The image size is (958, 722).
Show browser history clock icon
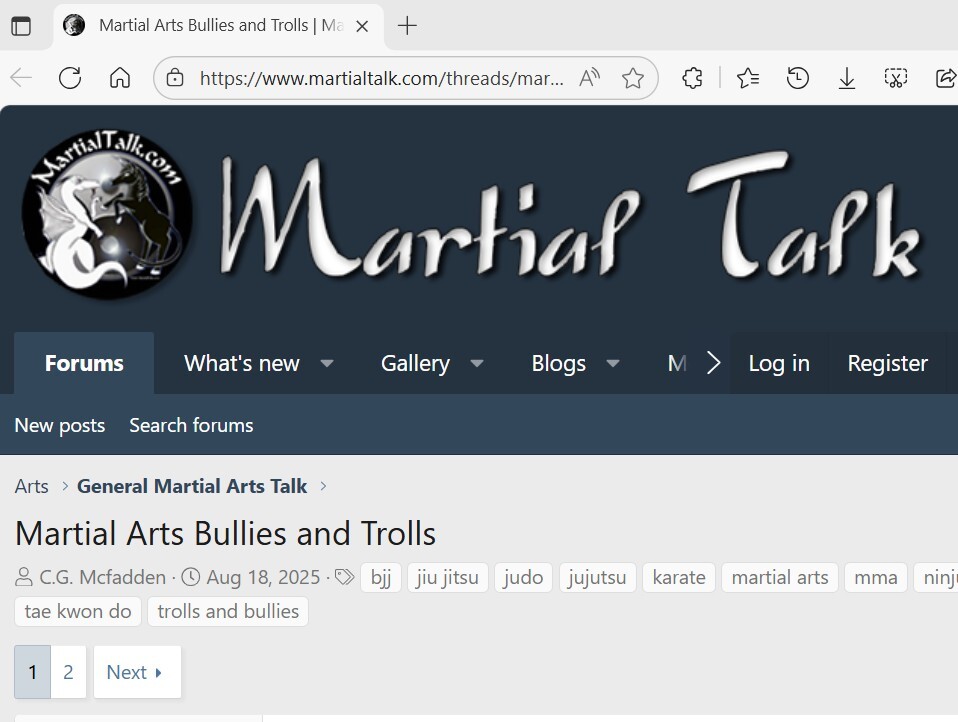797,78
